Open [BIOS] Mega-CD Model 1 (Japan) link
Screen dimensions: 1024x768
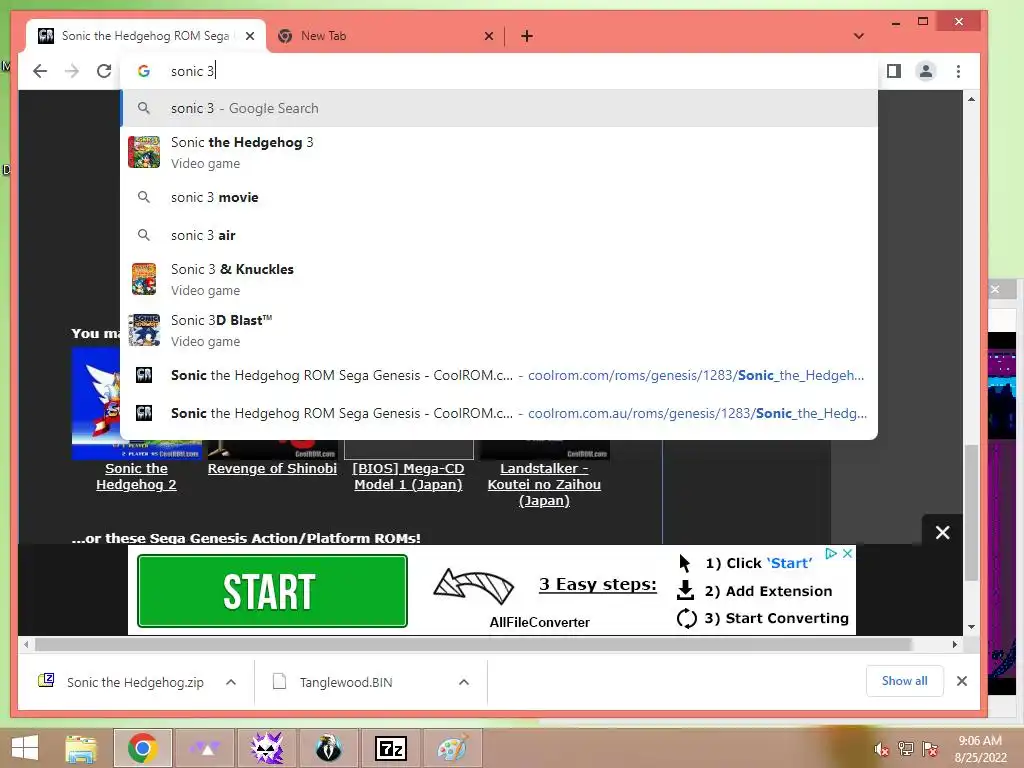408,477
